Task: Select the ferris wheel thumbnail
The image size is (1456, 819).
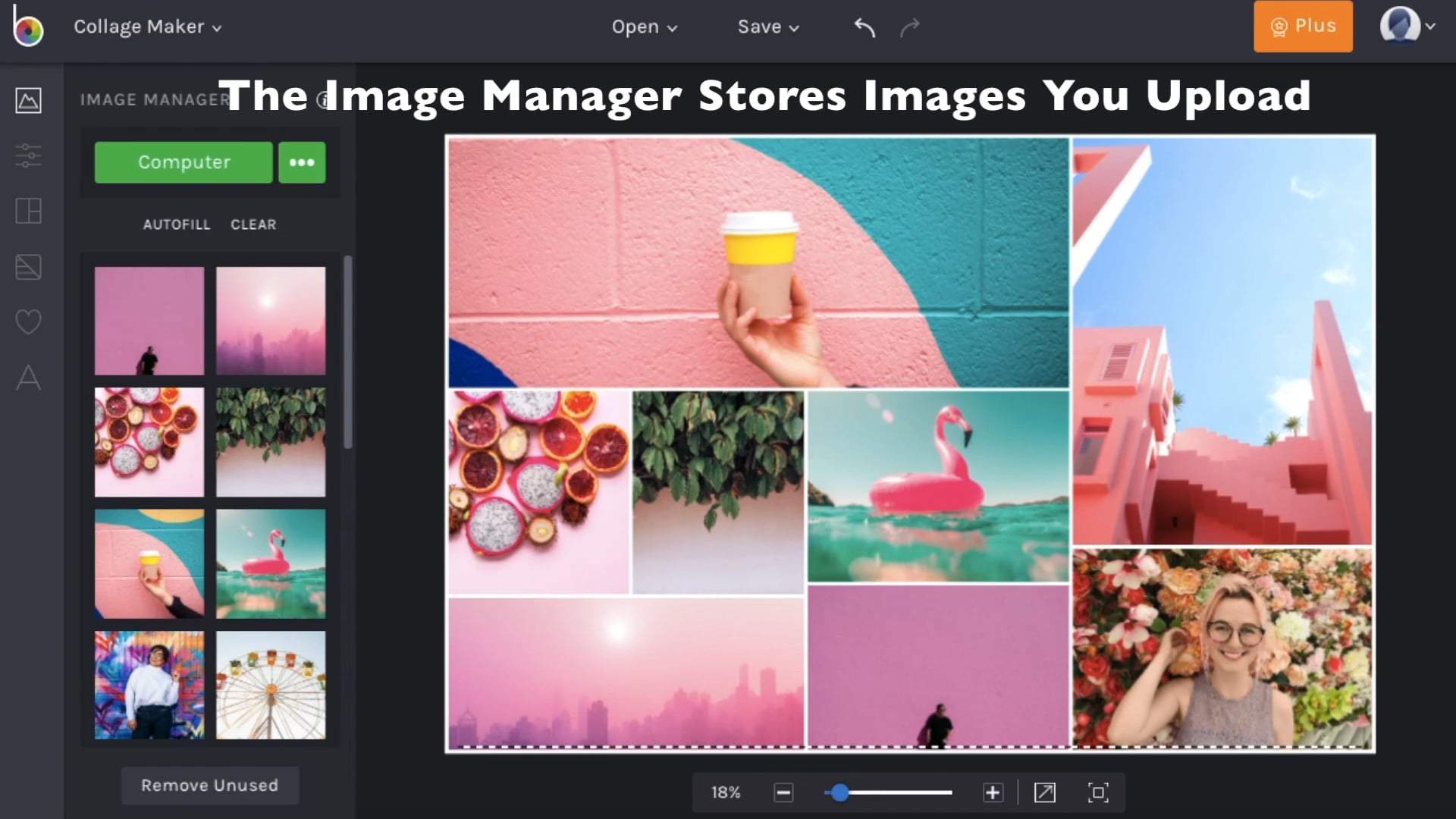Action: pos(271,685)
